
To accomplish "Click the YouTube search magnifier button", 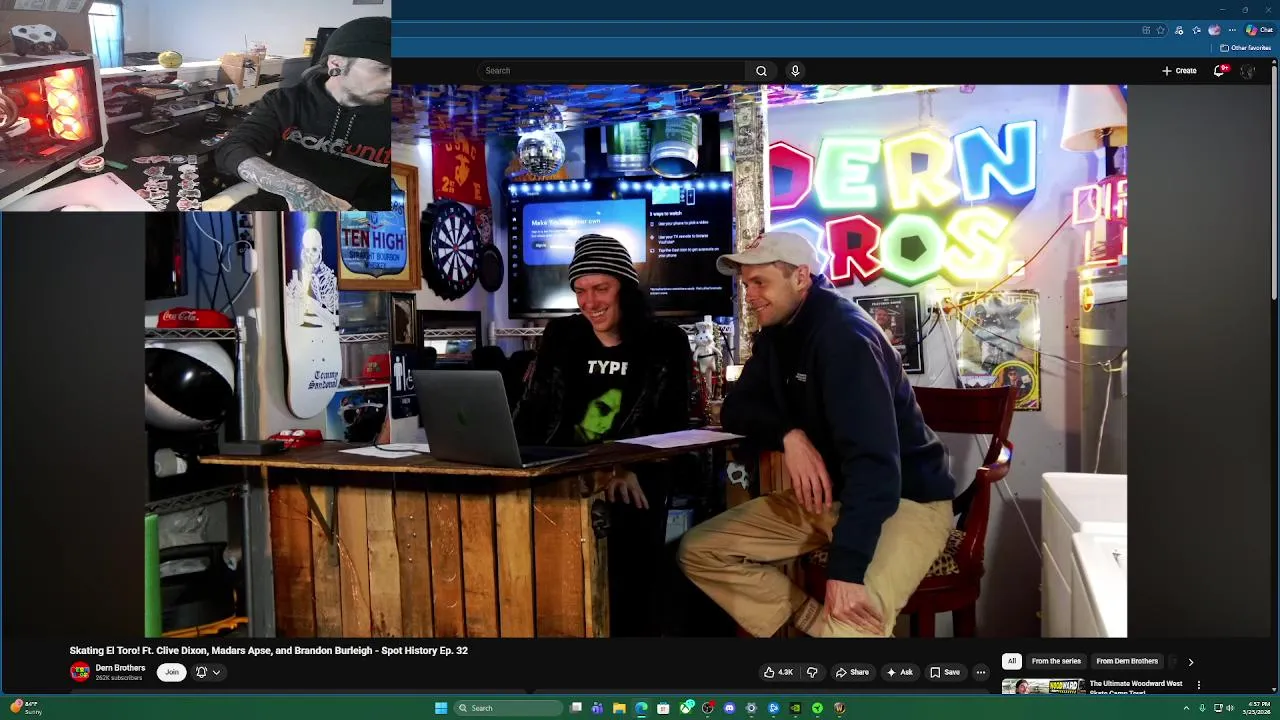I will 761,71.
